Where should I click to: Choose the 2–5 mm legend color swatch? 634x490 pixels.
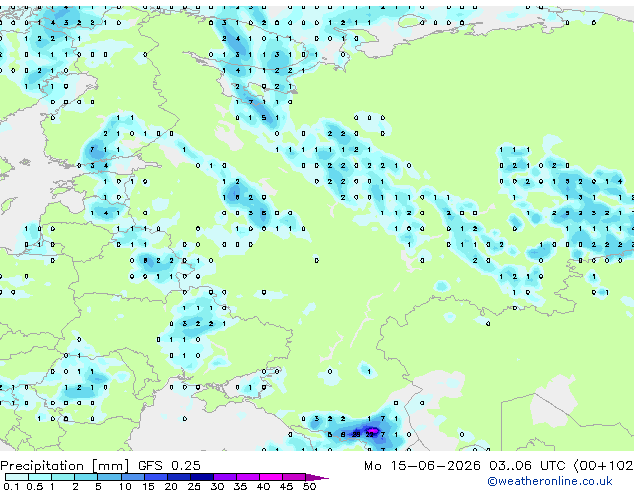coord(86,477)
